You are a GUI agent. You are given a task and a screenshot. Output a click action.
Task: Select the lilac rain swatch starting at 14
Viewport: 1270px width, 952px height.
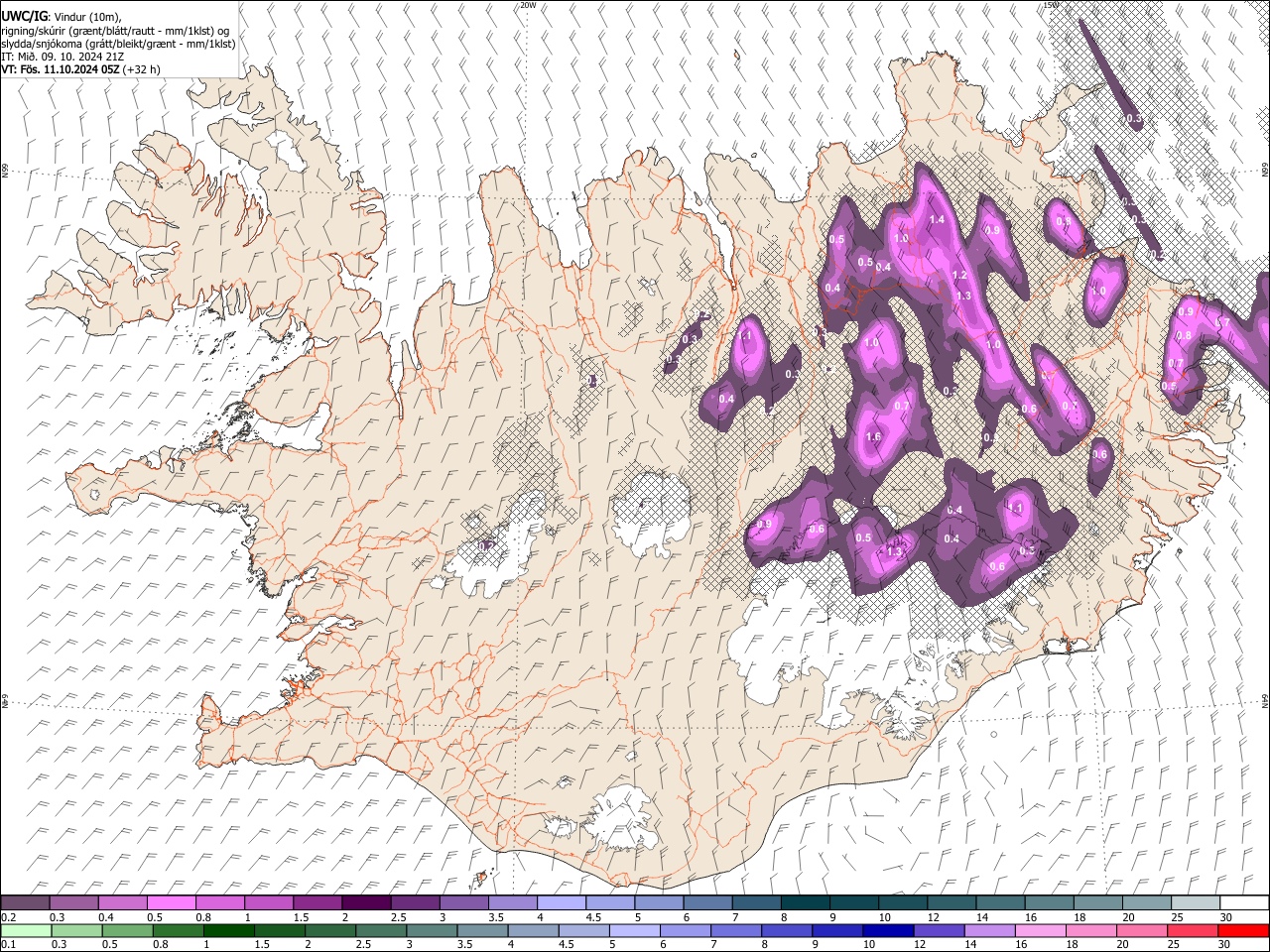coord(989,930)
